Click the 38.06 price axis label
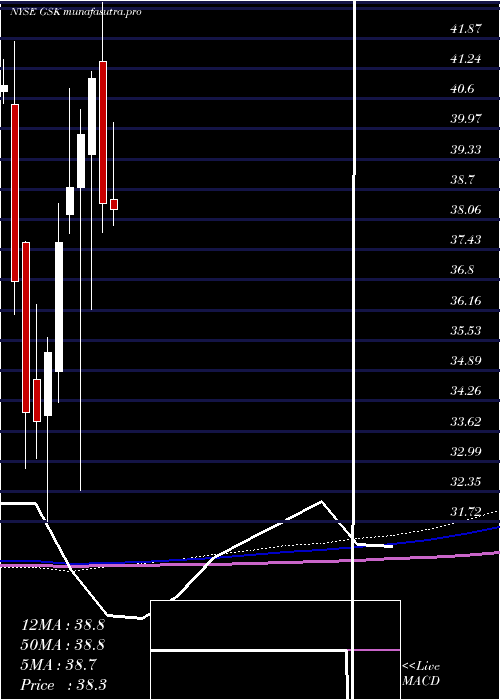Image resolution: width=500 pixels, height=700 pixels. tap(466, 209)
